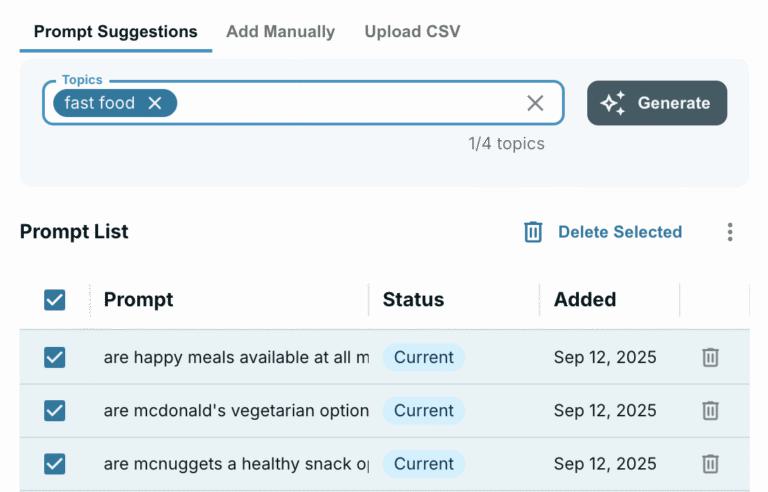Uncheck the mcdonald's vegetarian prompt checkbox
The width and height of the screenshot is (768, 492).
[x=55, y=410]
